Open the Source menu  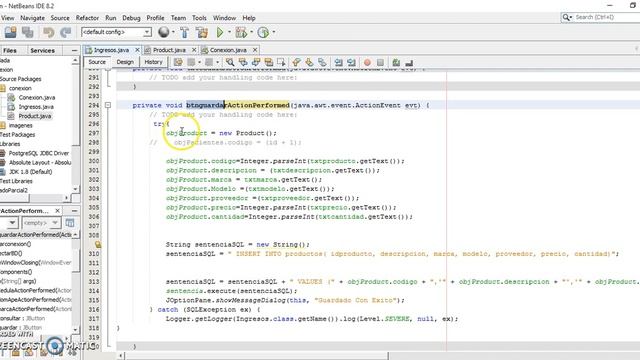click(x=60, y=18)
